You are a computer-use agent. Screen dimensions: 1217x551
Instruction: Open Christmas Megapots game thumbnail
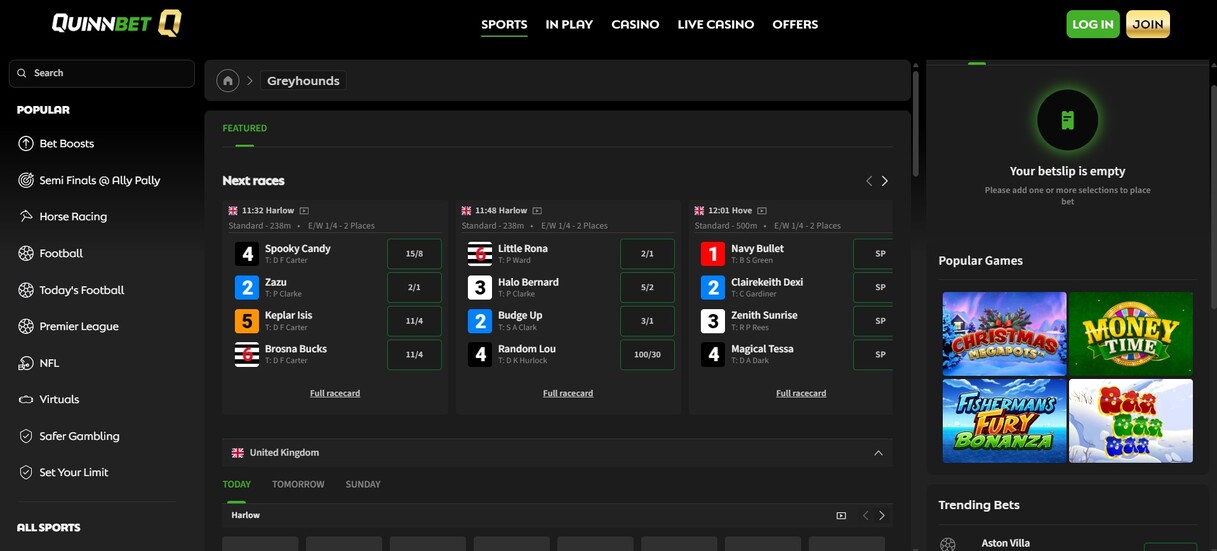1004,334
